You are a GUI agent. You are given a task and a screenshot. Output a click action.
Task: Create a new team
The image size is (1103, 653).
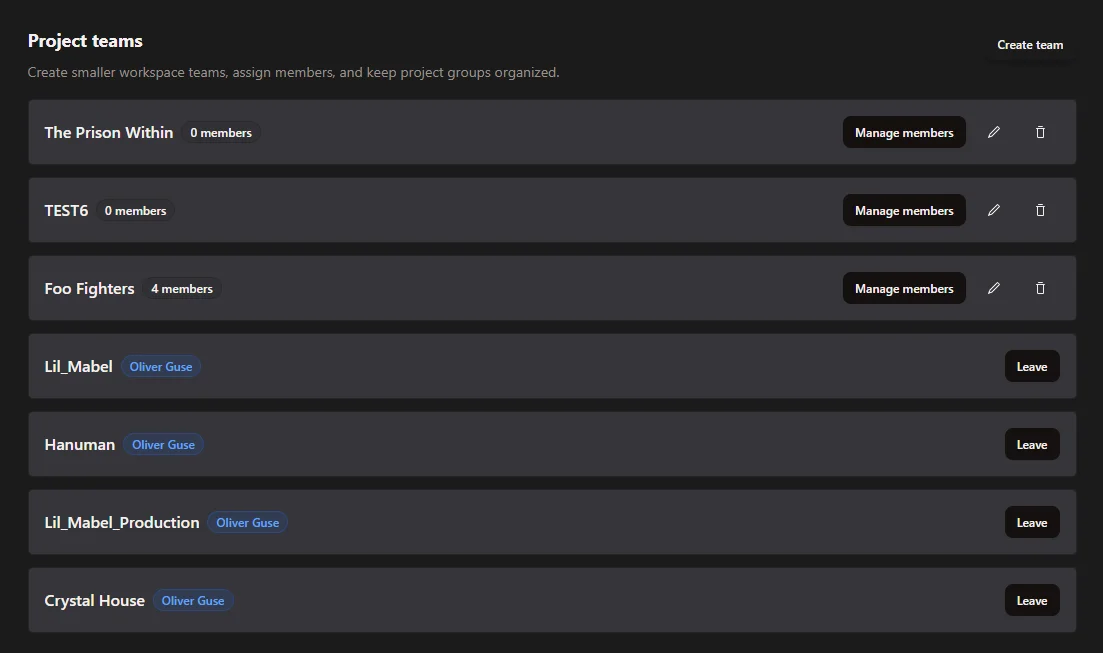(1030, 45)
